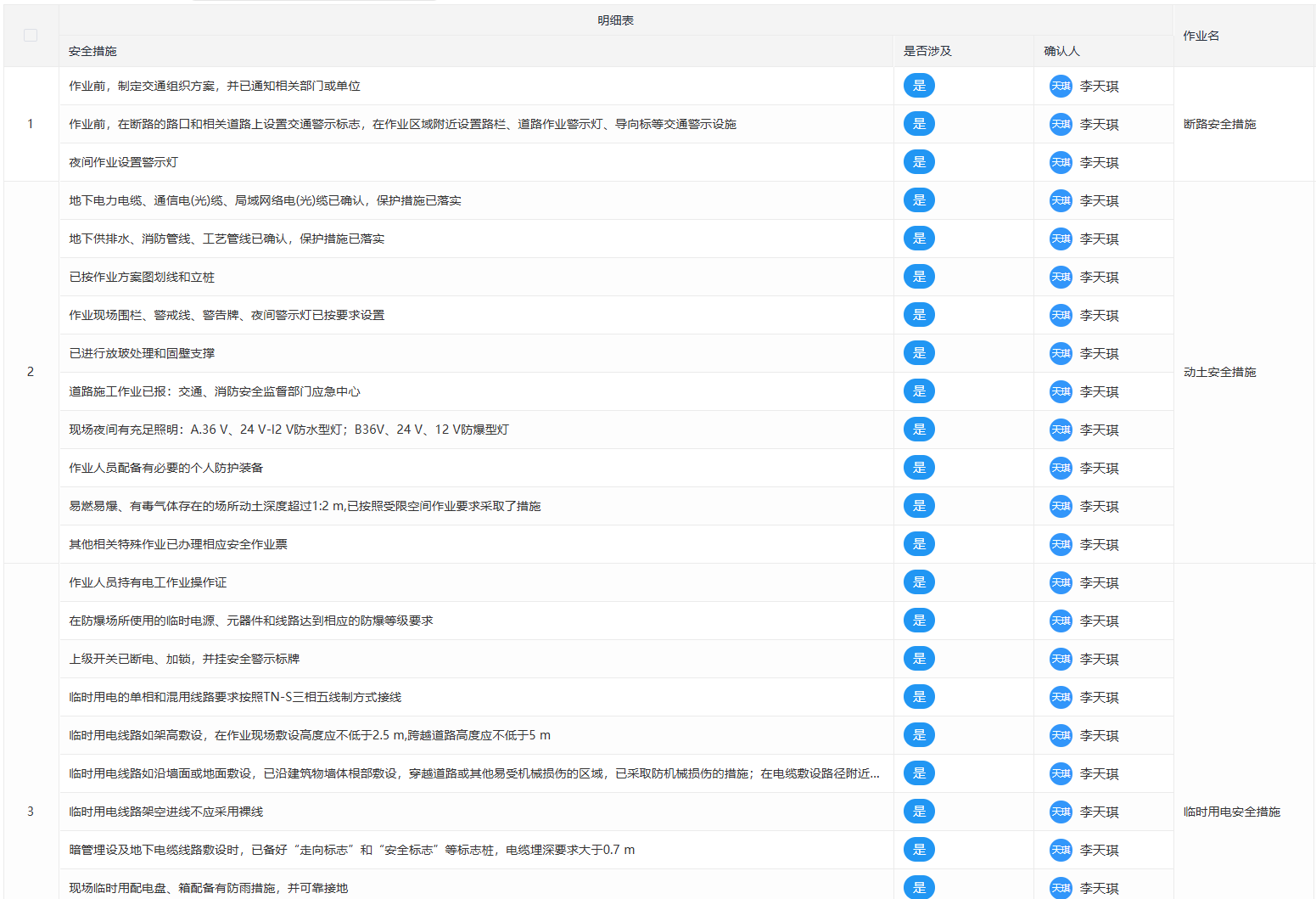Click the 是否涉及 column header
Screen dimensions: 1316x899
927,51
